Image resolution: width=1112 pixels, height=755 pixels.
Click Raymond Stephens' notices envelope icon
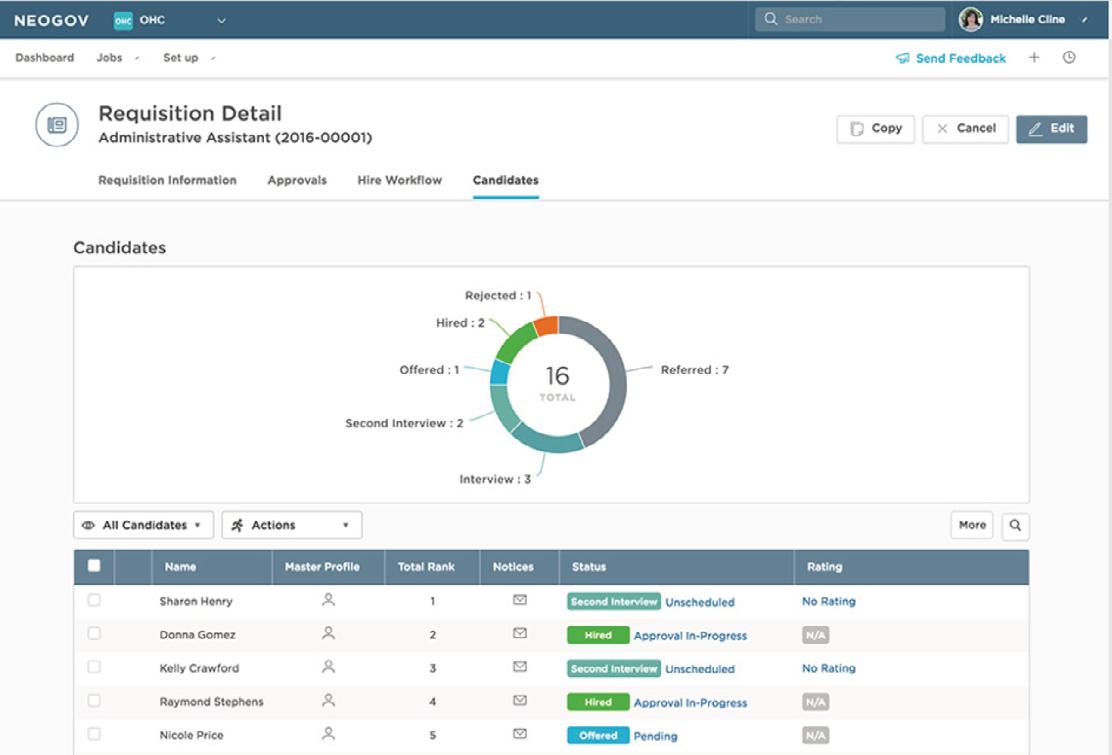click(x=520, y=700)
